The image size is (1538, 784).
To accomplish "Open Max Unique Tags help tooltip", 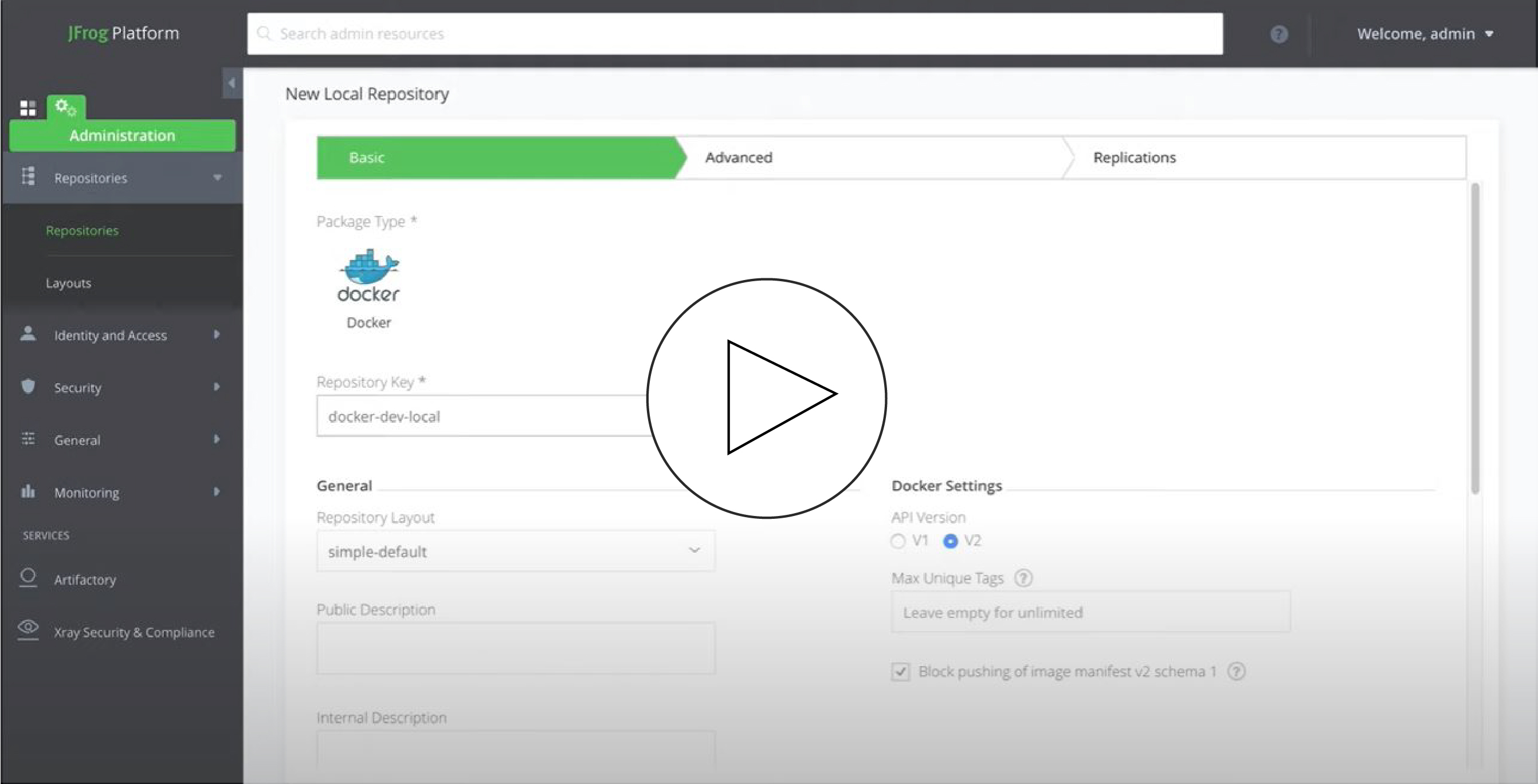I will (1023, 578).
